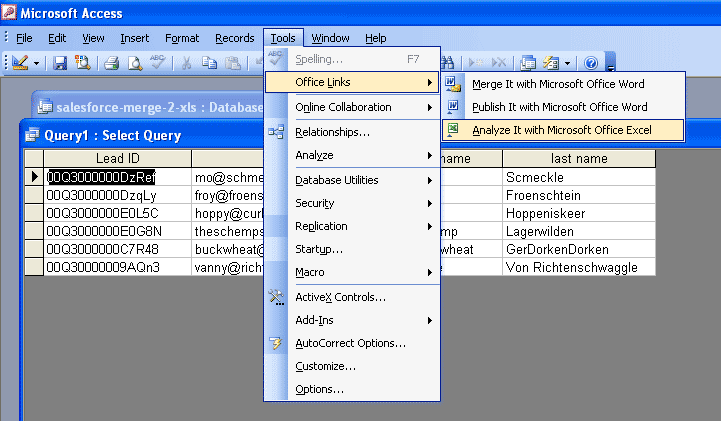The width and height of the screenshot is (721, 421).
Task: Click the Cut scissors toolbar icon
Action: (186, 63)
